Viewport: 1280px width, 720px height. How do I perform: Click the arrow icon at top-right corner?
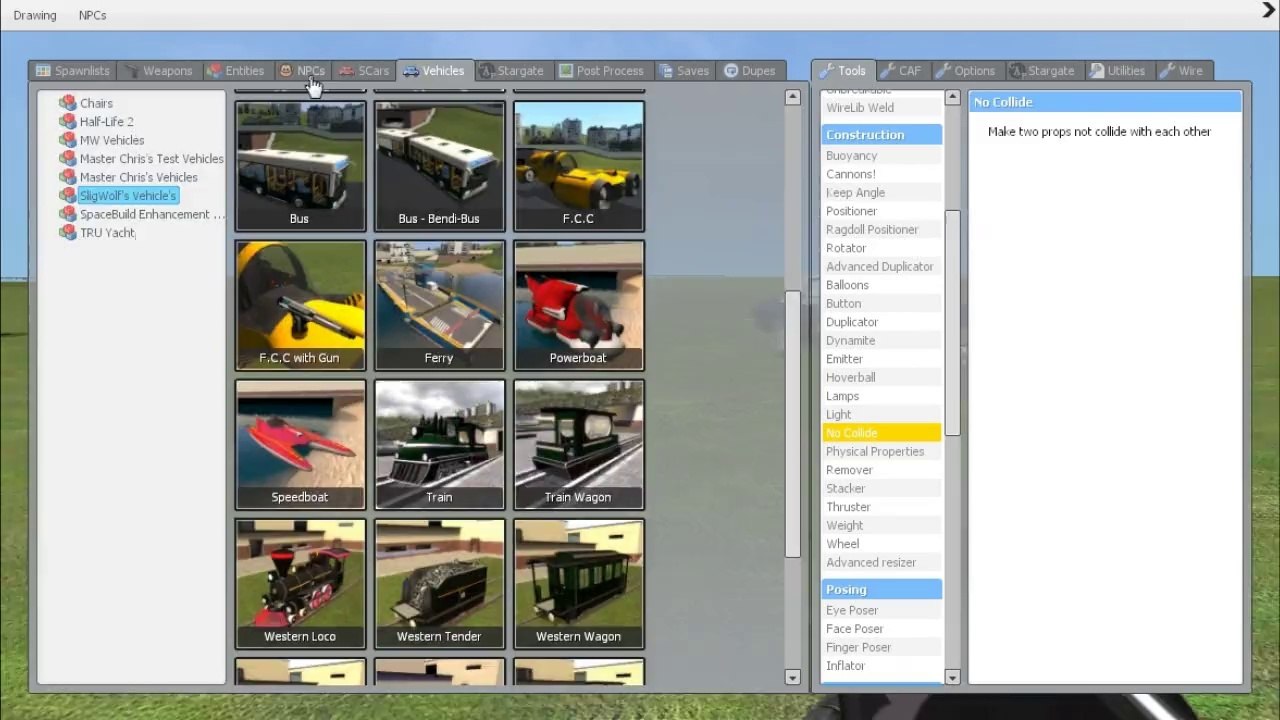point(1269,11)
